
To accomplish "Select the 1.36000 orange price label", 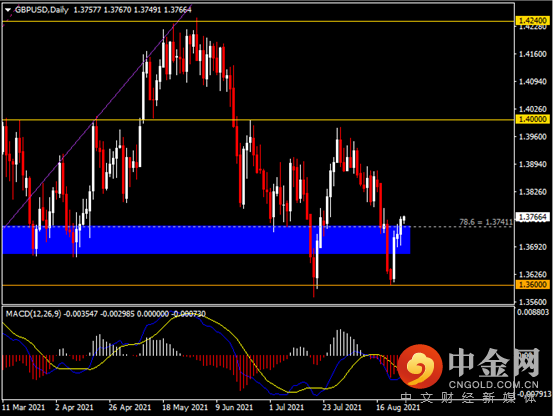I will pyautogui.click(x=533, y=285).
